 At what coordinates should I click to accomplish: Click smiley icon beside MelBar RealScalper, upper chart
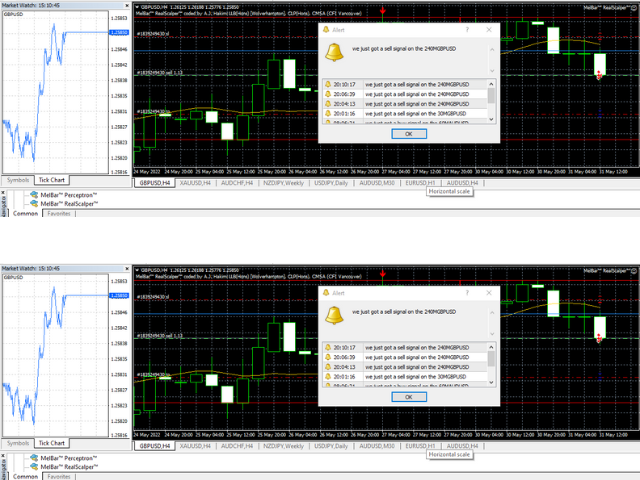click(x=634, y=7)
